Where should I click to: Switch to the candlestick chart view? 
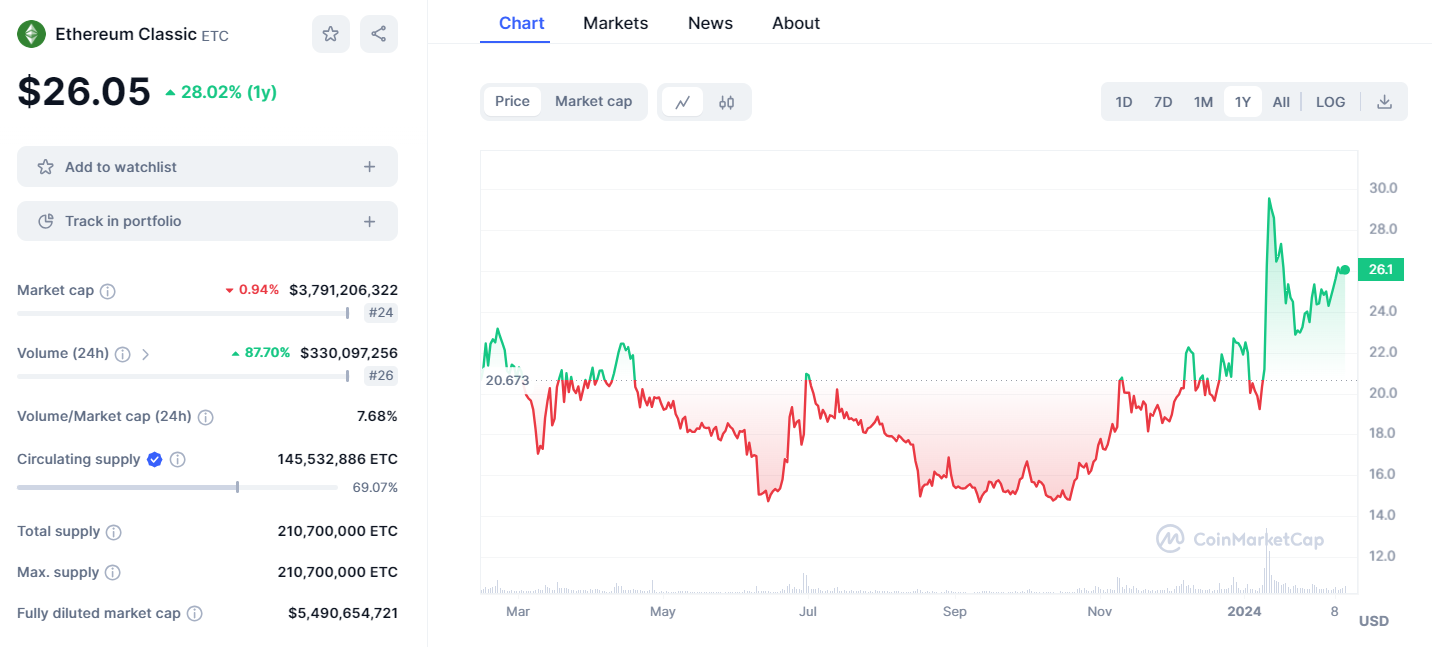727,102
